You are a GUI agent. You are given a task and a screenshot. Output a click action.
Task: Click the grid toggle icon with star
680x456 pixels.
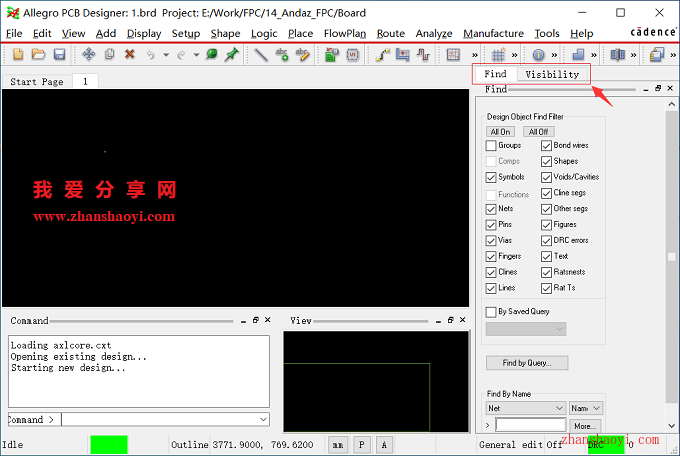pyautogui.click(x=498, y=55)
